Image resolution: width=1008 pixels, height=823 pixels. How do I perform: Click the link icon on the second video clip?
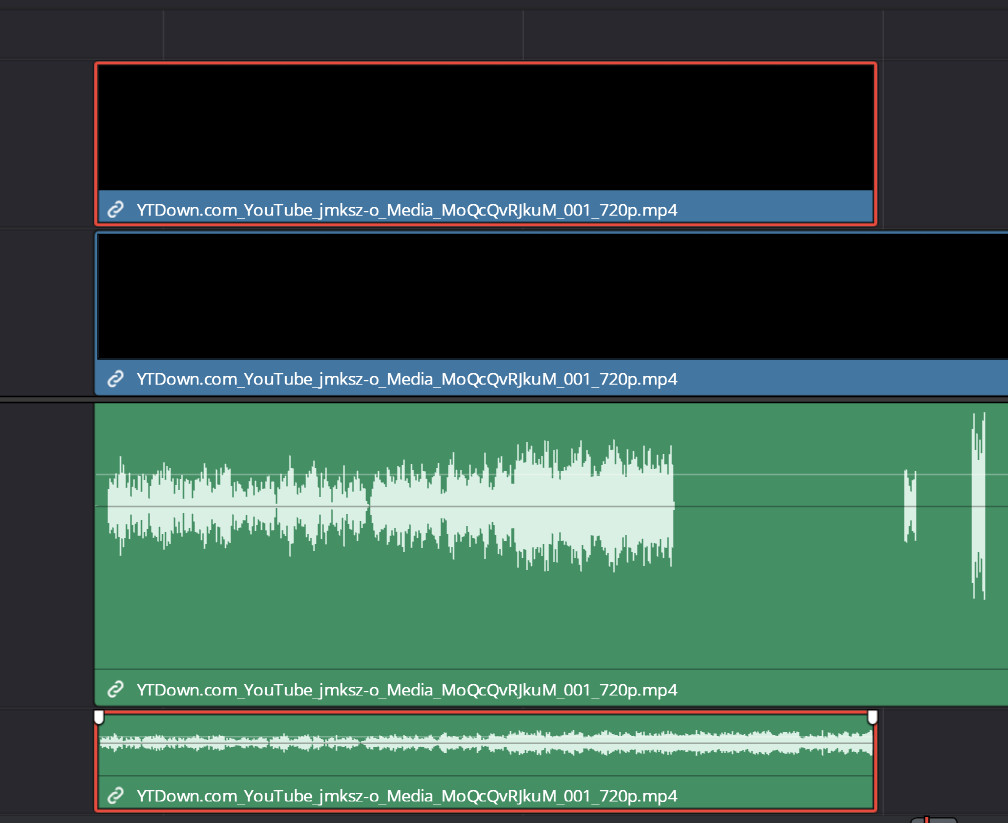pos(115,379)
